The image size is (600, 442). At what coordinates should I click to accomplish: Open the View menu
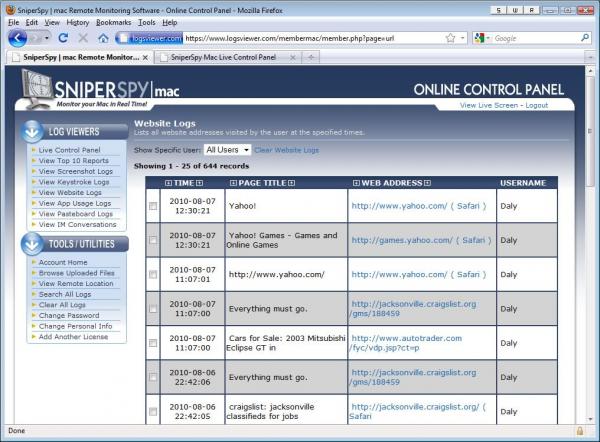(52, 23)
